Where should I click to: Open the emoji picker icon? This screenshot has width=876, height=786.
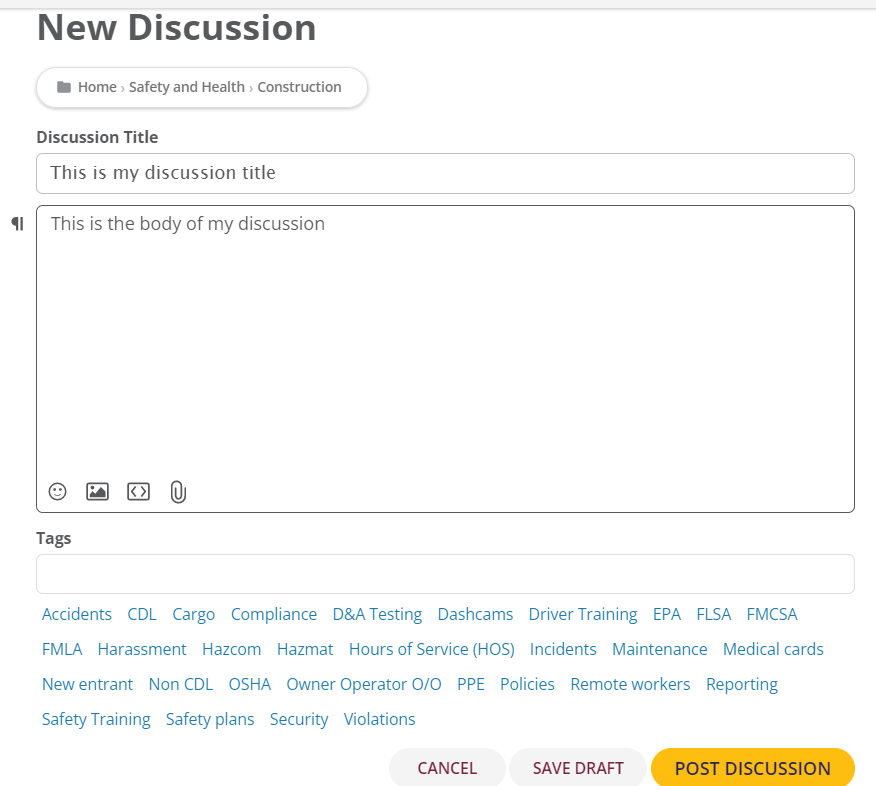click(58, 491)
